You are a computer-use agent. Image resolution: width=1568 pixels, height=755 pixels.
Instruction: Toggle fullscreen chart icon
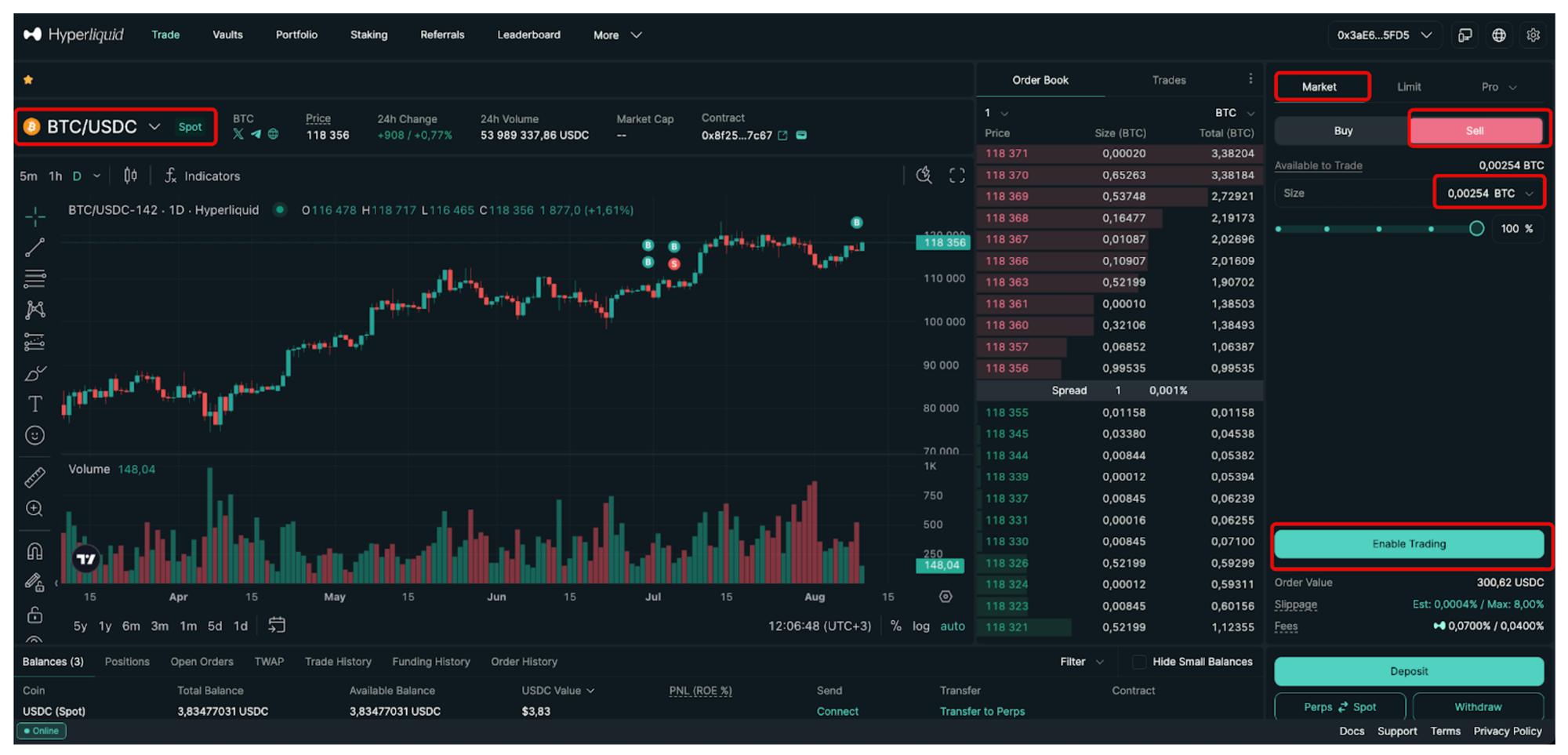pos(956,176)
